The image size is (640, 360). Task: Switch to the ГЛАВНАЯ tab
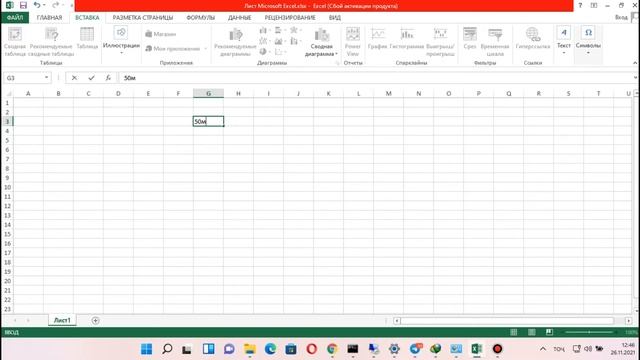(x=49, y=18)
